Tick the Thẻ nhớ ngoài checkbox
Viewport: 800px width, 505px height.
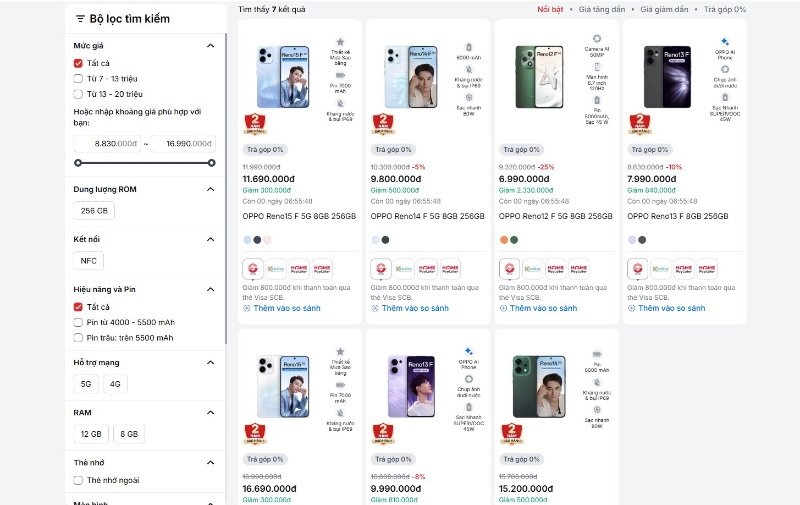coord(78,480)
